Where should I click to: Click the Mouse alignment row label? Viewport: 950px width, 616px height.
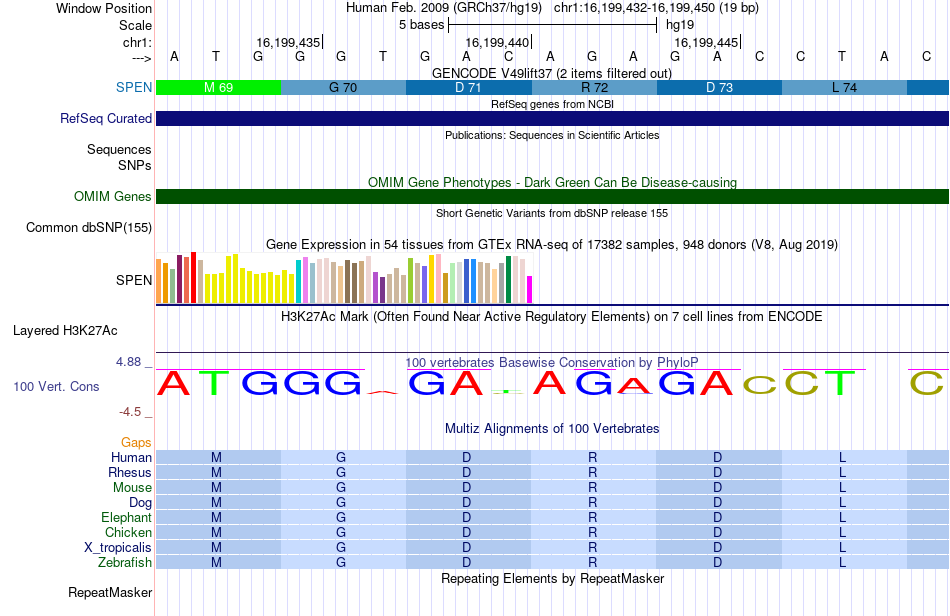tap(132, 488)
